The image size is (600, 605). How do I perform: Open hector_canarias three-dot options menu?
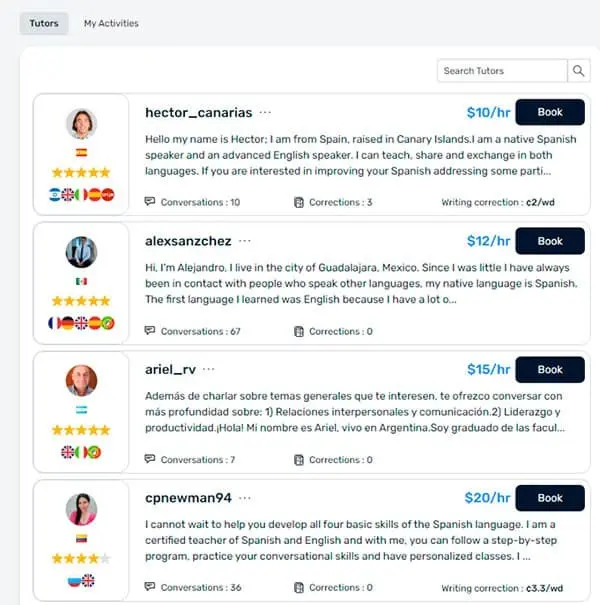[265, 113]
